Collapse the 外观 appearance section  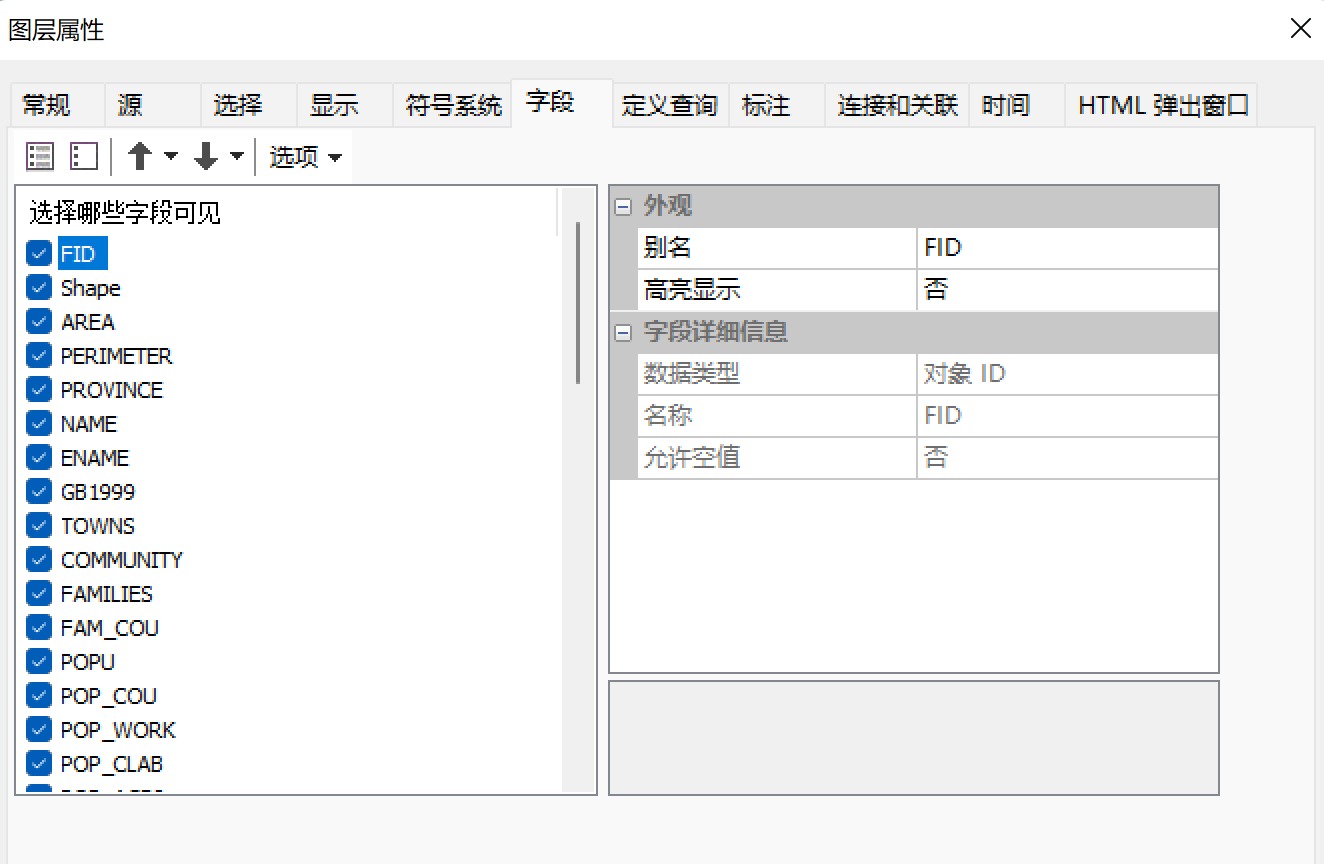pyautogui.click(x=623, y=206)
